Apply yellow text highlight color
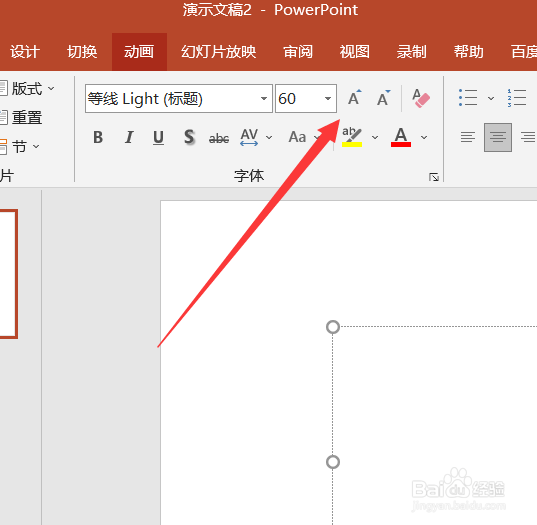537x525 pixels. (x=352, y=137)
